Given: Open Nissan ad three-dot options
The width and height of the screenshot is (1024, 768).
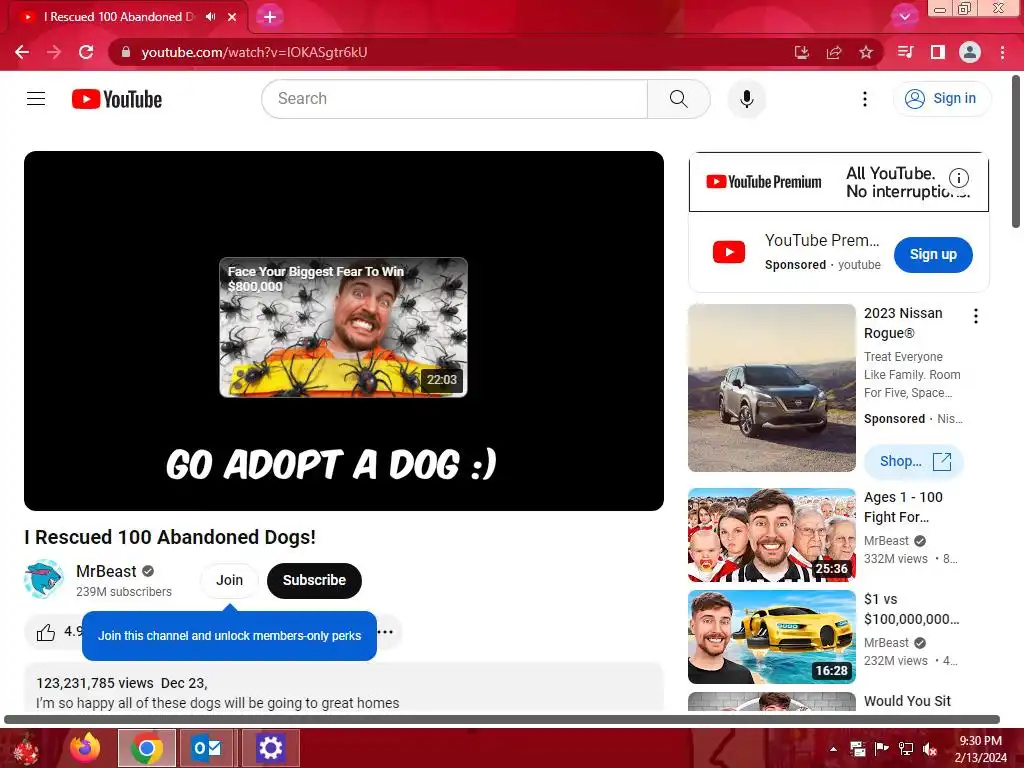Looking at the screenshot, I should 976,316.
